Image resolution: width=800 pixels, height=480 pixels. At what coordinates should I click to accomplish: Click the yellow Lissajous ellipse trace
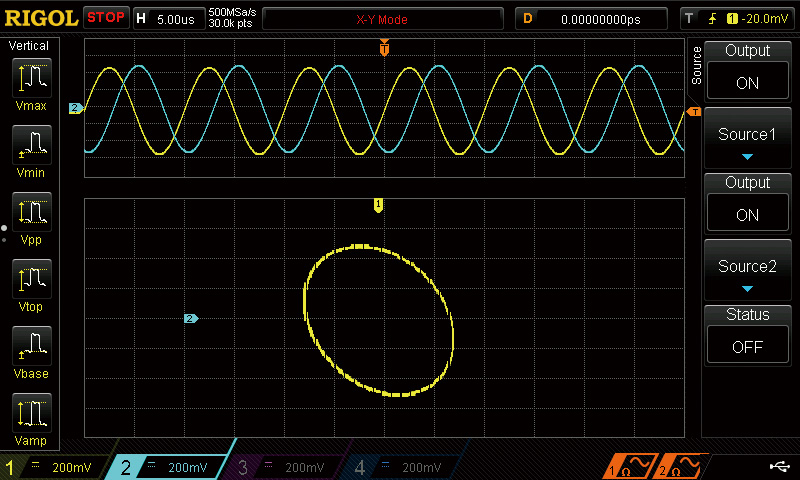pos(378,320)
